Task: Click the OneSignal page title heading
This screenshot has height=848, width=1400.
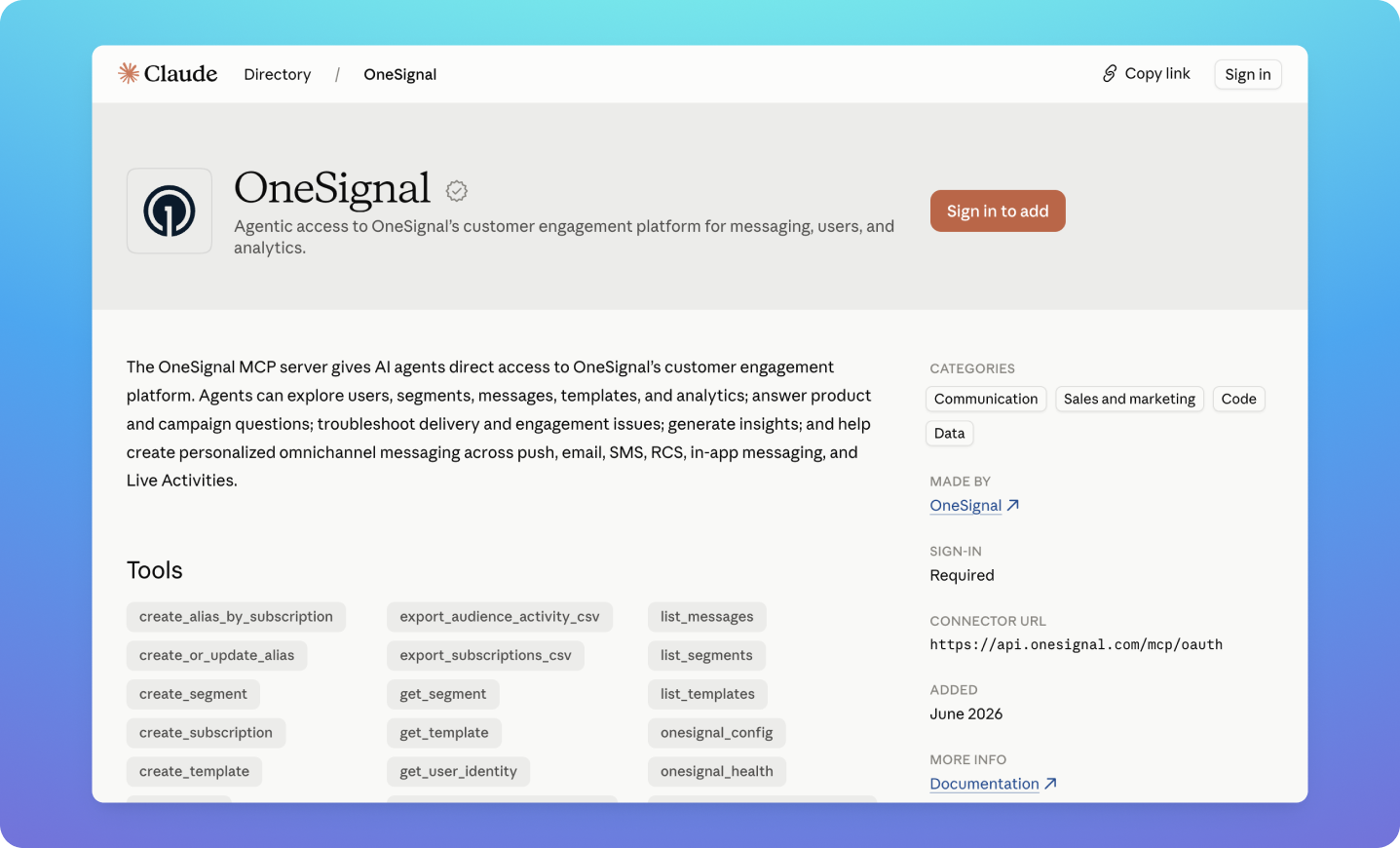Action: tap(332, 188)
